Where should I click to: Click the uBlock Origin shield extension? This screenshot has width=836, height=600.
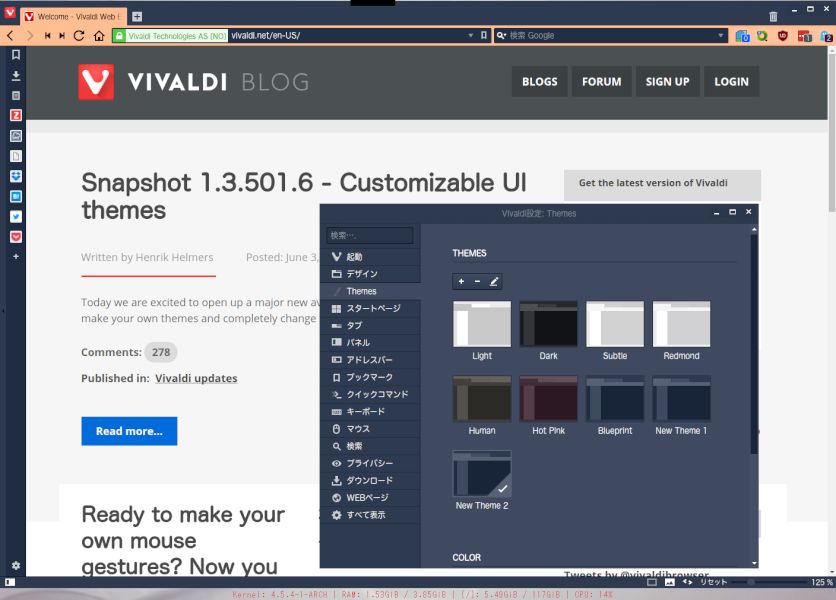[783, 36]
